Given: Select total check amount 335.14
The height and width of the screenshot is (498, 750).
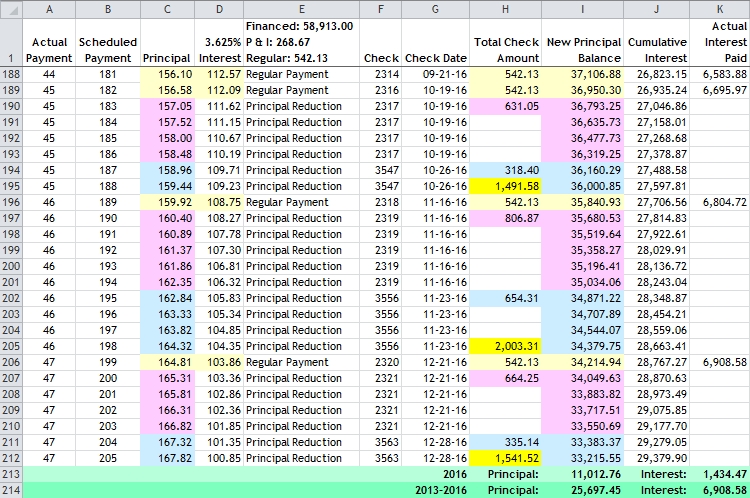Looking at the screenshot, I should click(x=506, y=442).
